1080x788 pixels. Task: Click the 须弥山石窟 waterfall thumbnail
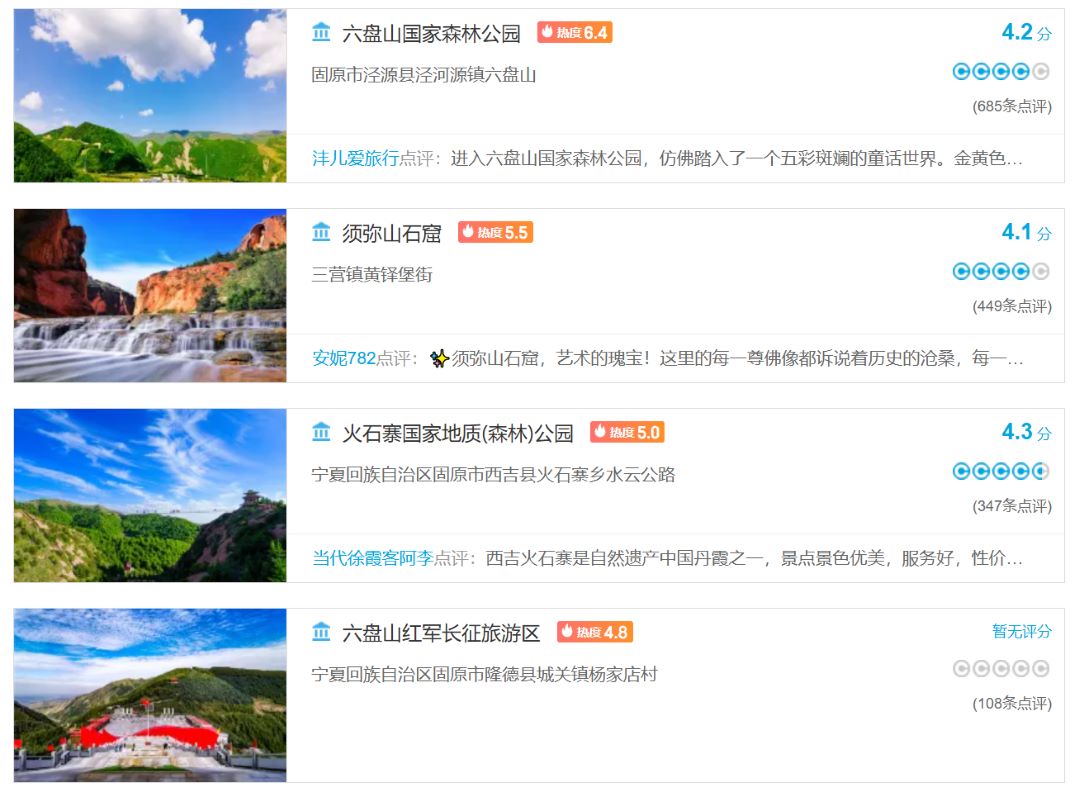[x=150, y=296]
